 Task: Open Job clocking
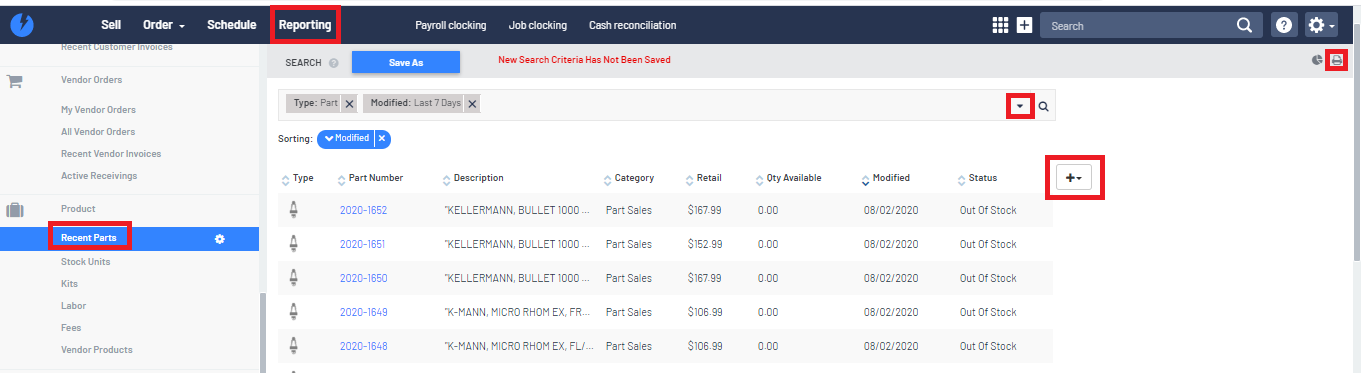tap(537, 26)
